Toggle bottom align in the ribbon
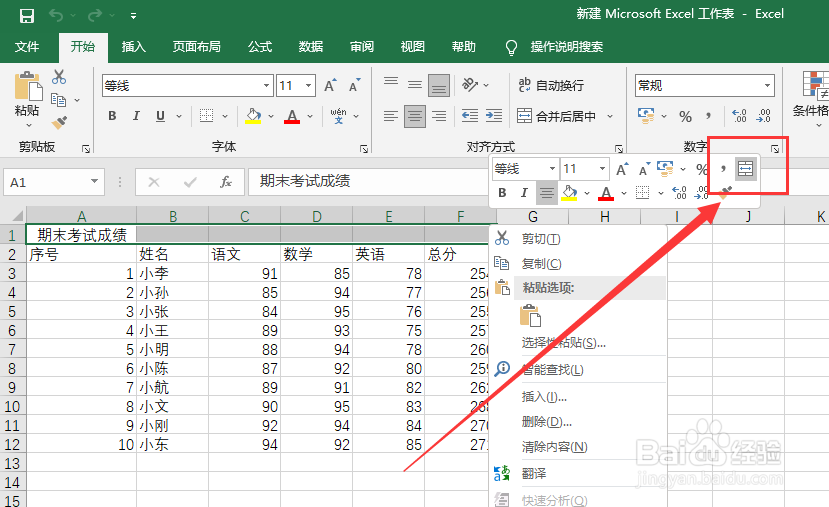This screenshot has width=829, height=507. (439, 85)
